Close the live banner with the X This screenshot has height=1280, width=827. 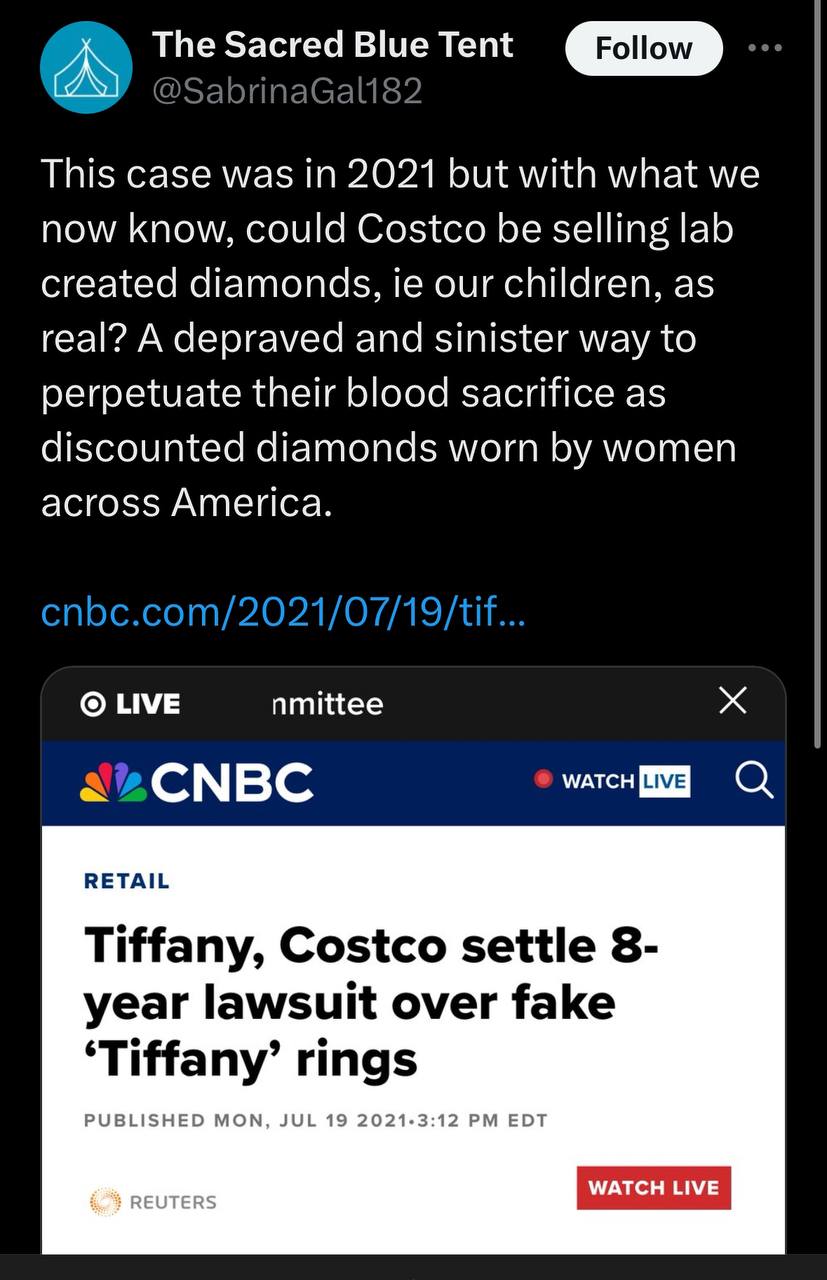coord(733,702)
